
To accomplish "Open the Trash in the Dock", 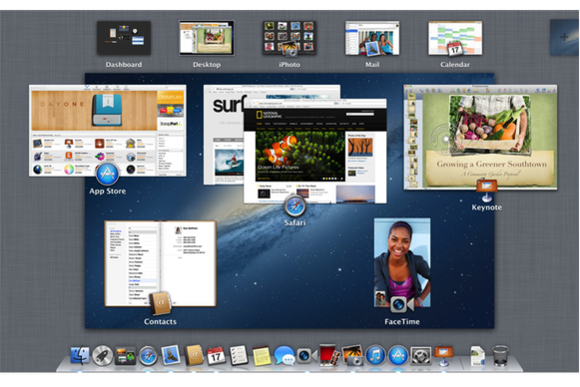I will pyautogui.click(x=500, y=356).
